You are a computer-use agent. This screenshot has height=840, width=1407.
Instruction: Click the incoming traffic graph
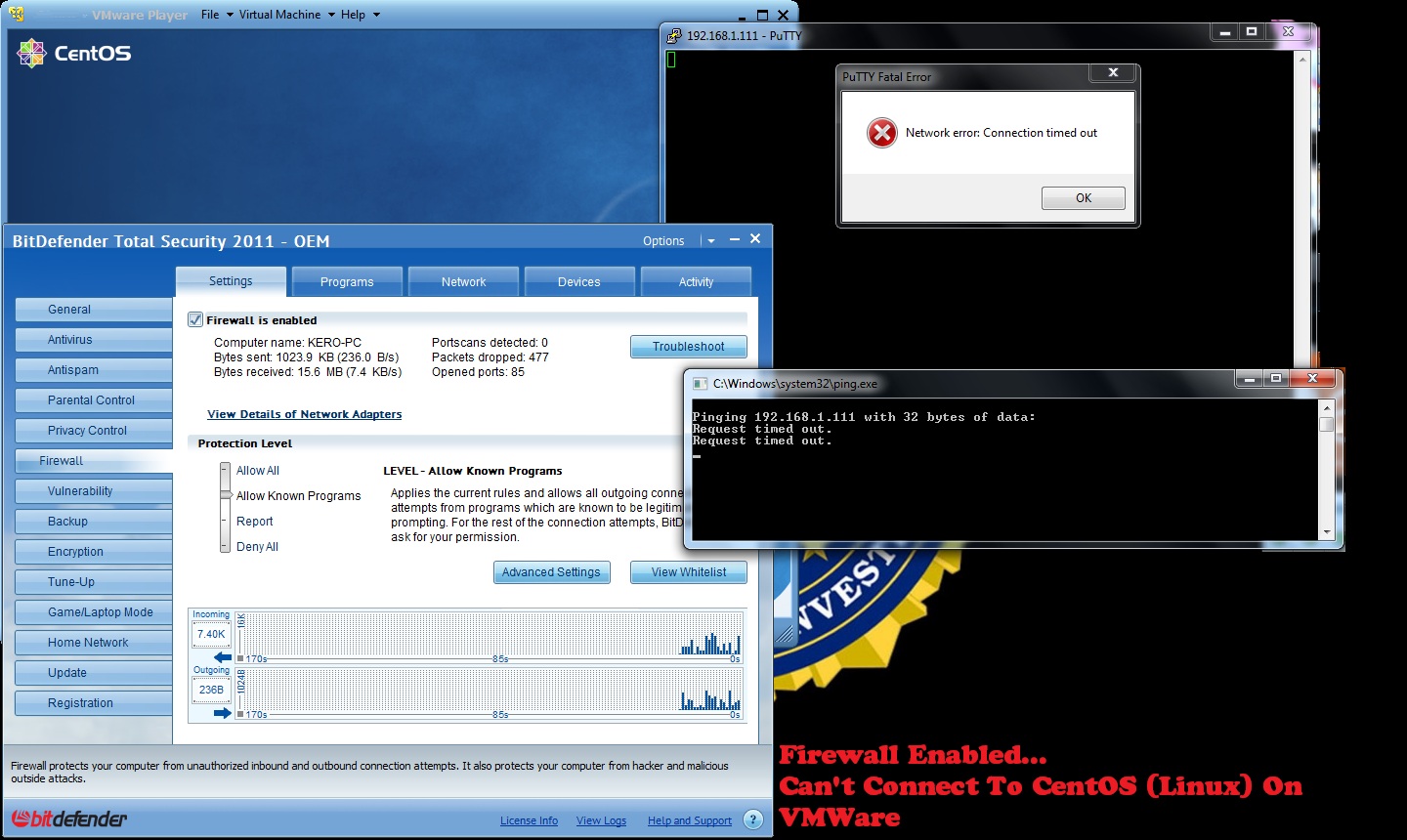coord(490,637)
